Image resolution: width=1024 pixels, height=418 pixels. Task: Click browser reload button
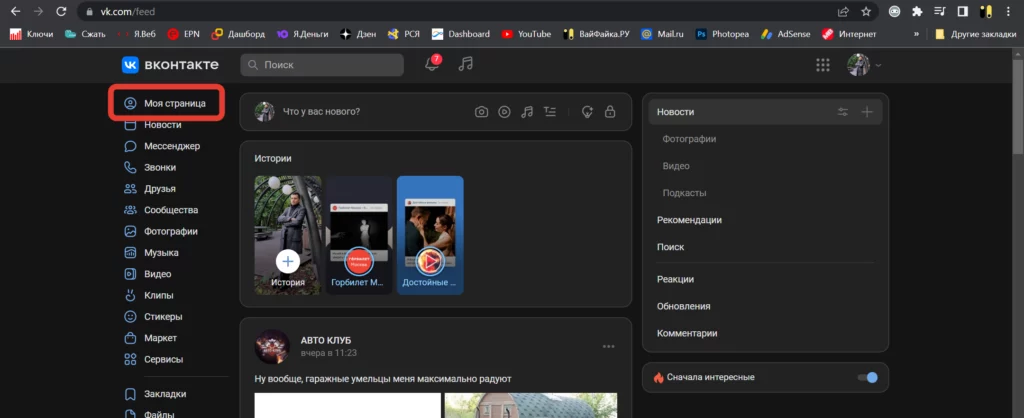point(61,11)
